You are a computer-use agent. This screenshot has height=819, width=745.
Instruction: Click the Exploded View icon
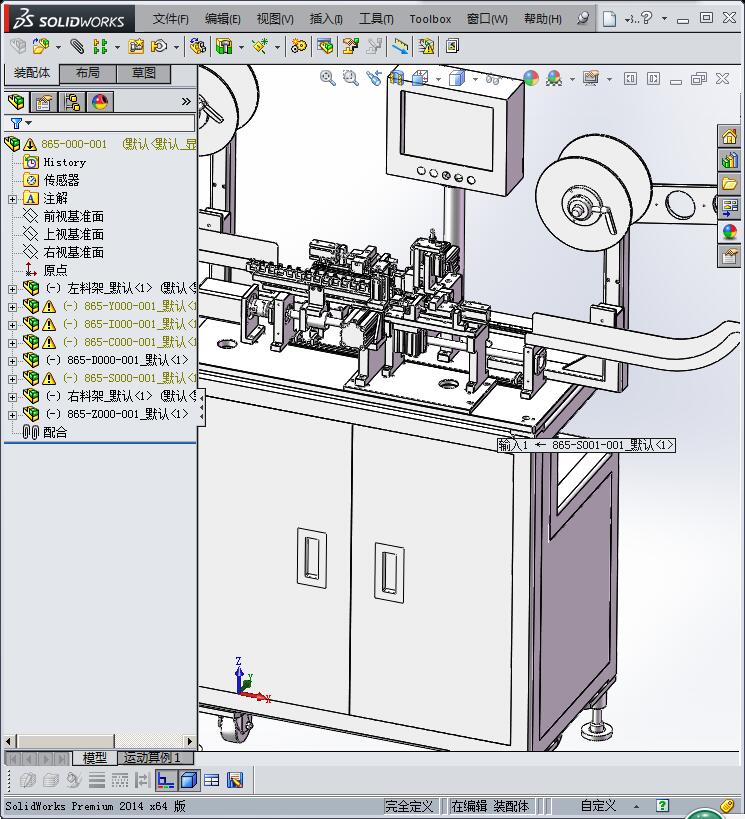coord(351,46)
